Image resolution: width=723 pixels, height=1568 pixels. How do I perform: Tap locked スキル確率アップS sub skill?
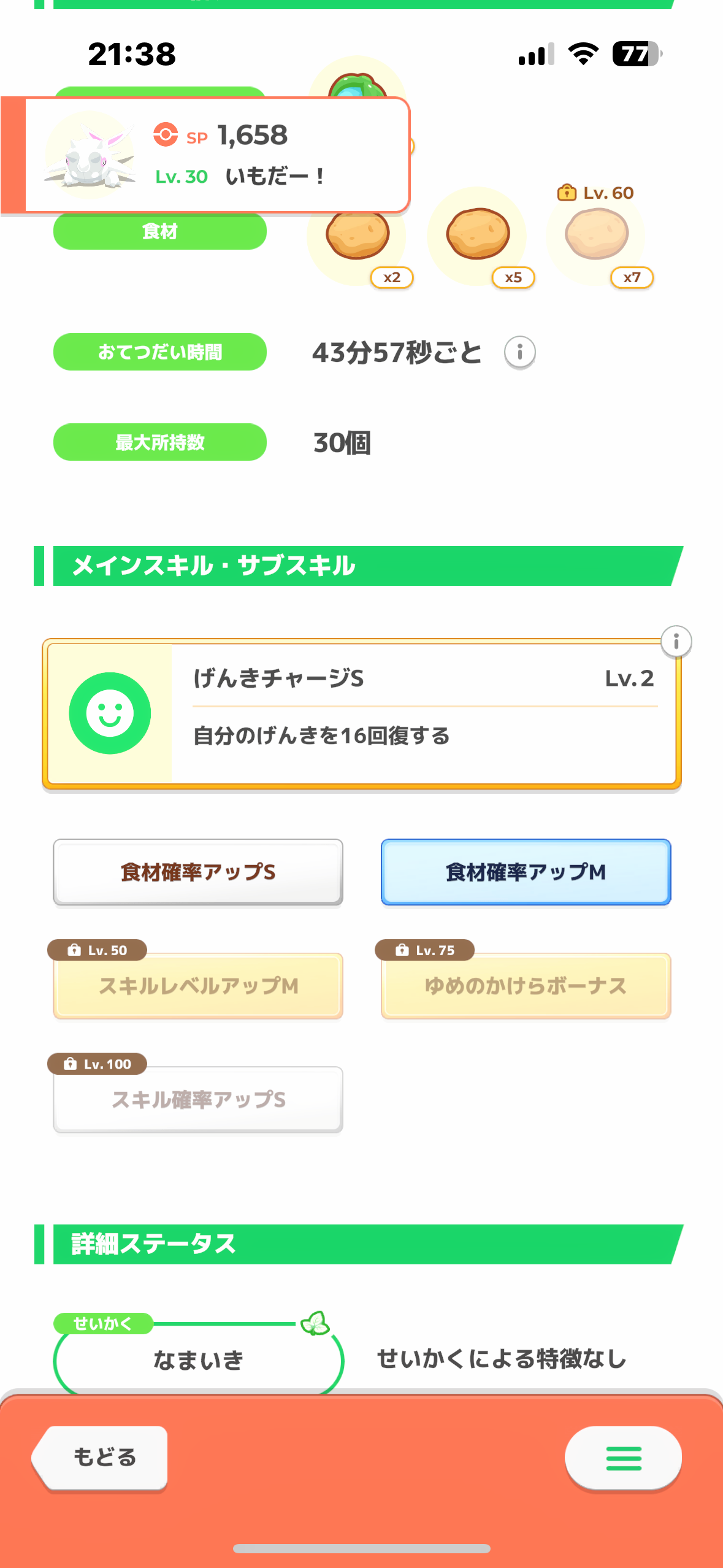point(197,1099)
